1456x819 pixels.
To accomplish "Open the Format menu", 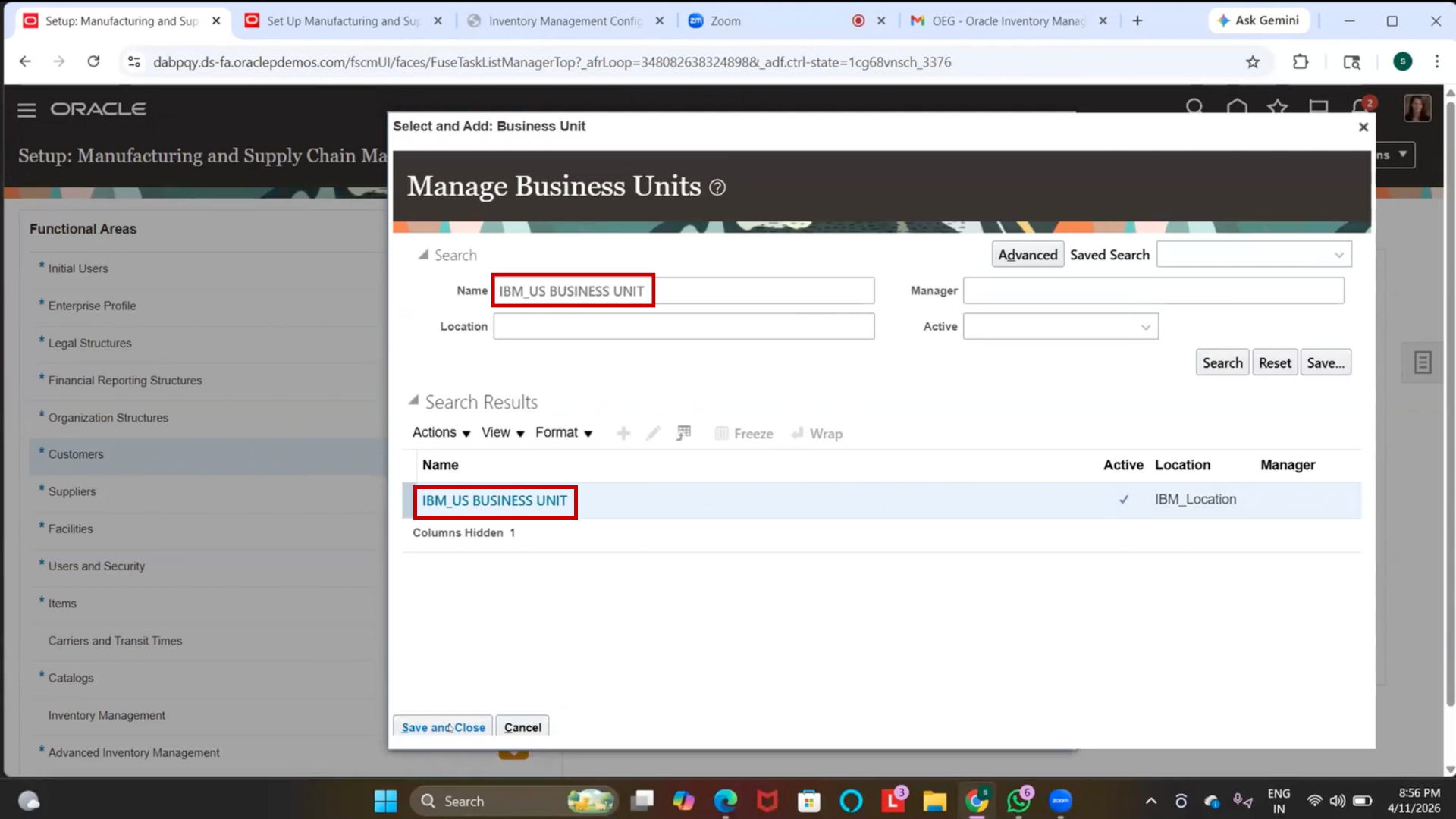I will [x=563, y=432].
